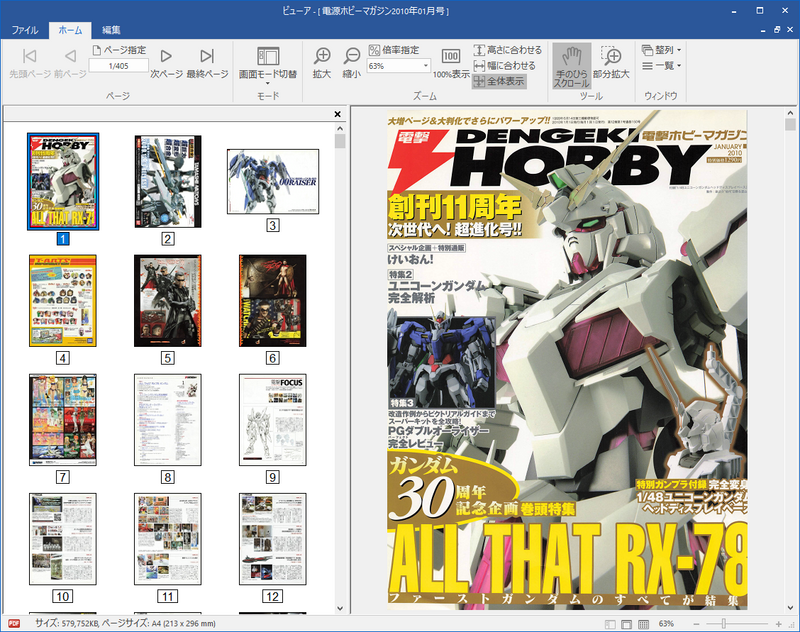Go to first page (先頭ページ)

30,63
